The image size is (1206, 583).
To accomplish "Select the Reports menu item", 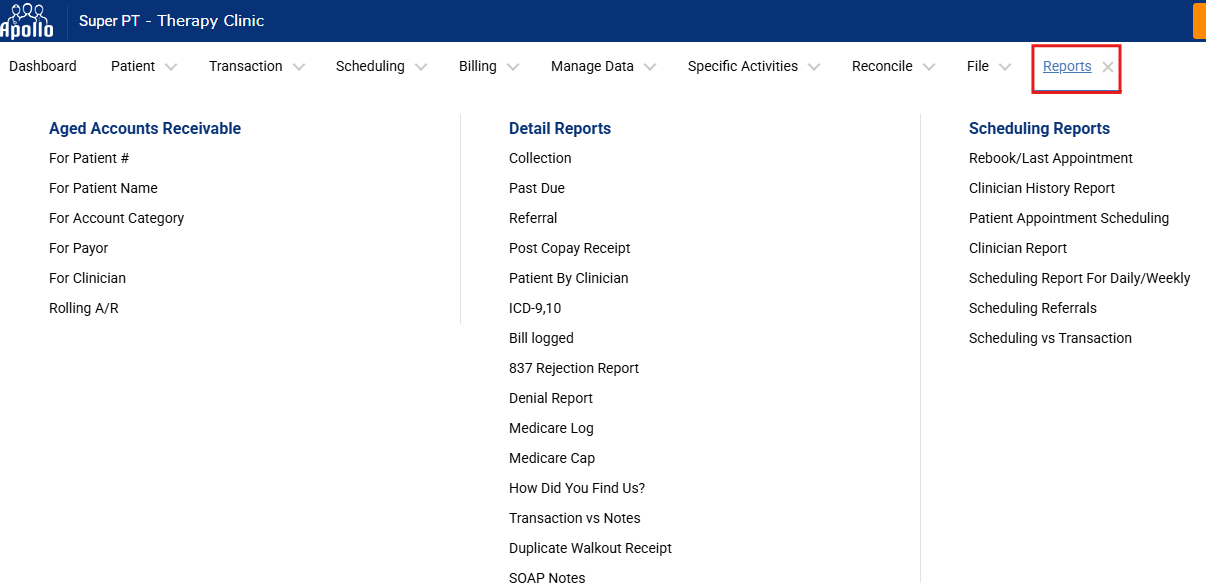I will click(1066, 67).
